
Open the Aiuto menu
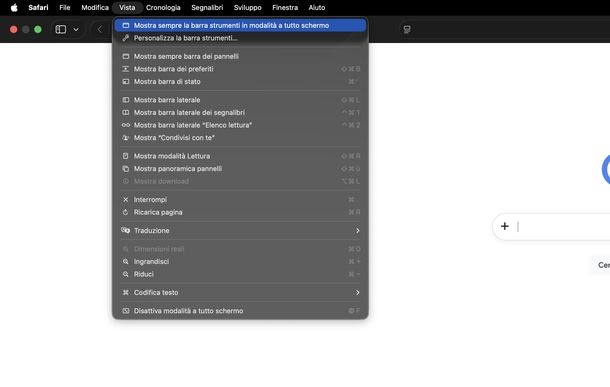click(317, 8)
